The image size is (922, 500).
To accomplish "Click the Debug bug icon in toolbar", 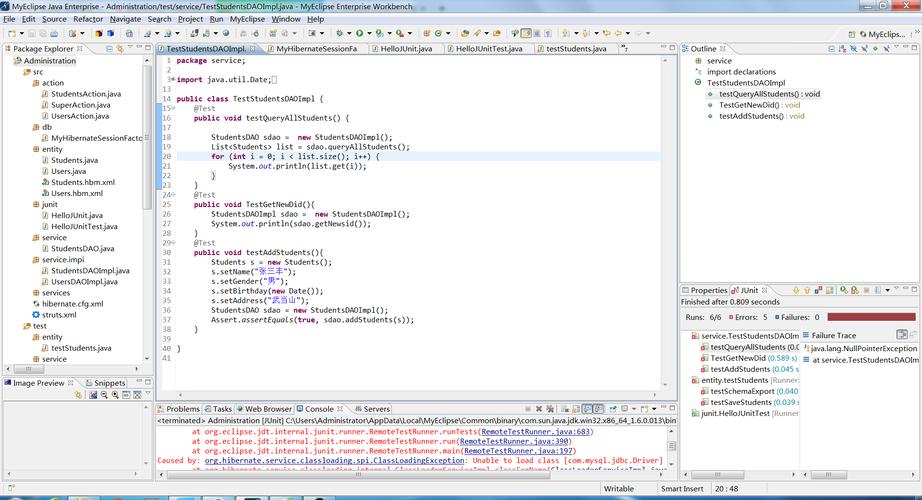I will point(339,34).
